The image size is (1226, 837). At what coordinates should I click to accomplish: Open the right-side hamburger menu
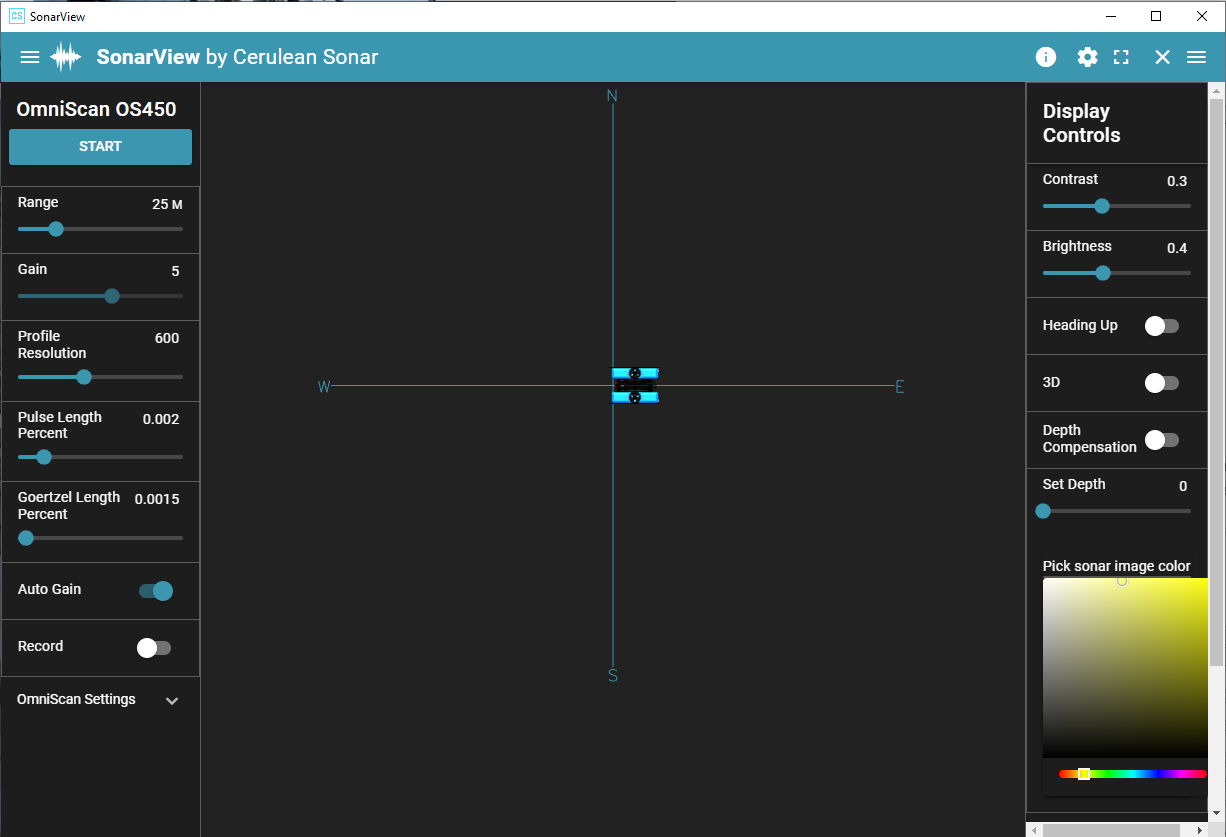[1196, 57]
